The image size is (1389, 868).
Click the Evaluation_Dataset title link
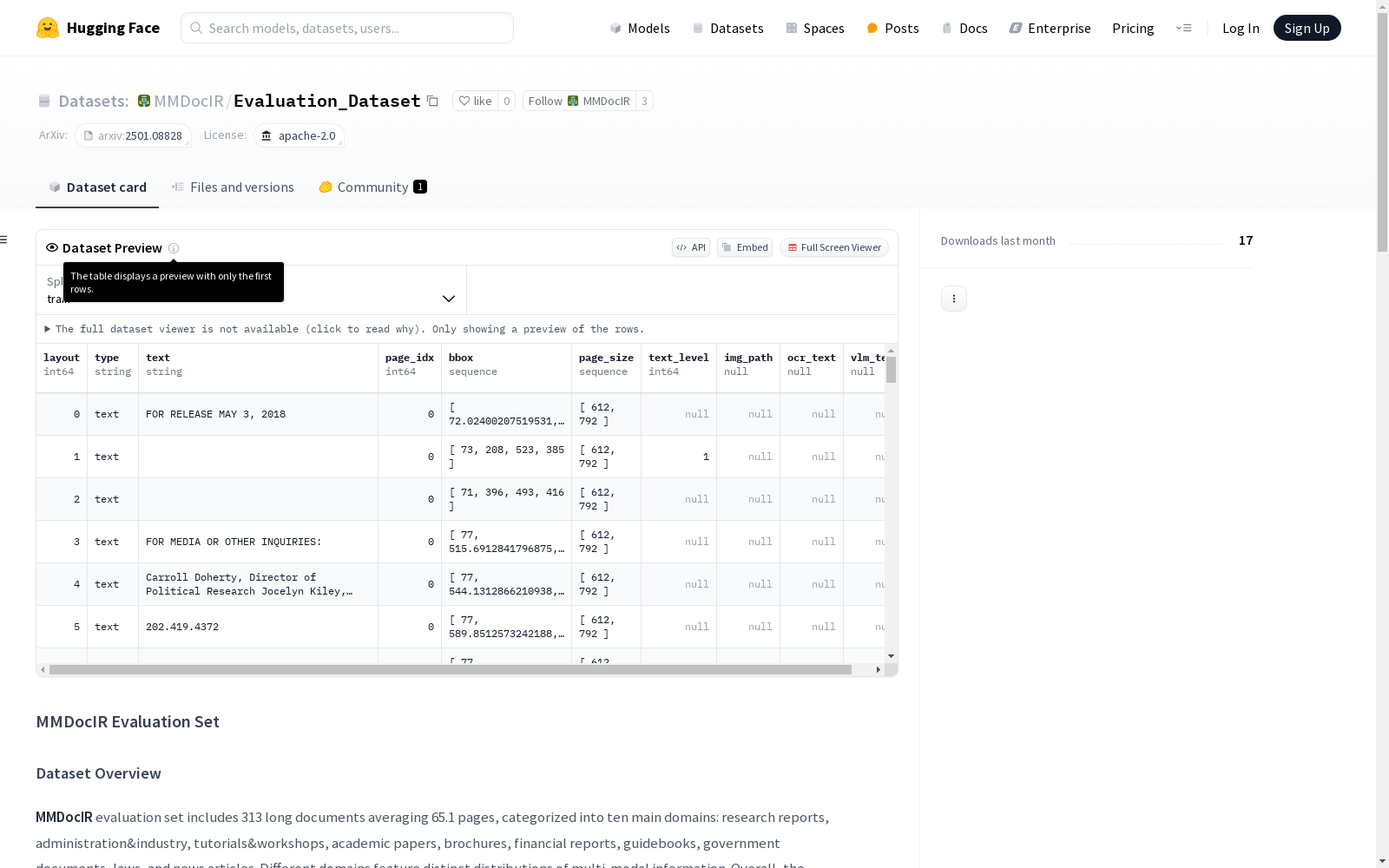point(326,101)
